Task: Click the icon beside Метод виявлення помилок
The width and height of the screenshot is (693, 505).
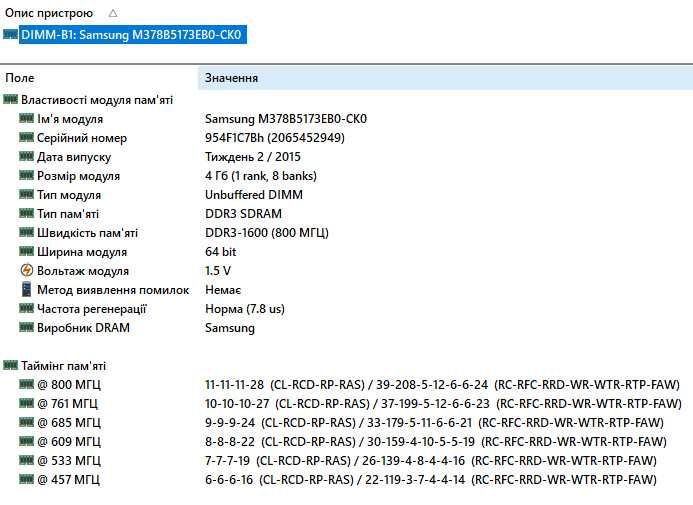Action: tap(27, 289)
